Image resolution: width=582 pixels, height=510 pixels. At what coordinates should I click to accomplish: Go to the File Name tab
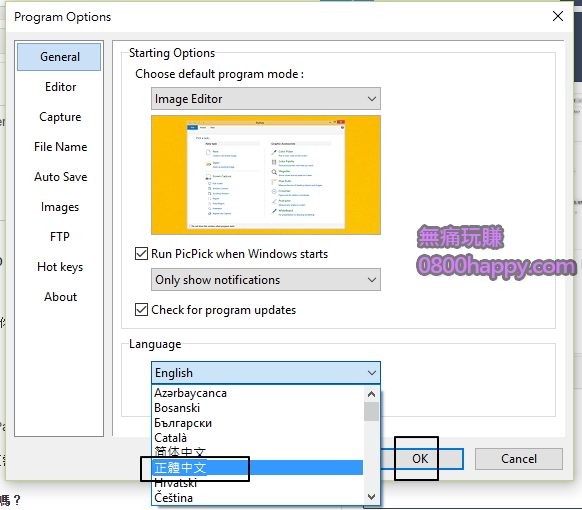60,147
